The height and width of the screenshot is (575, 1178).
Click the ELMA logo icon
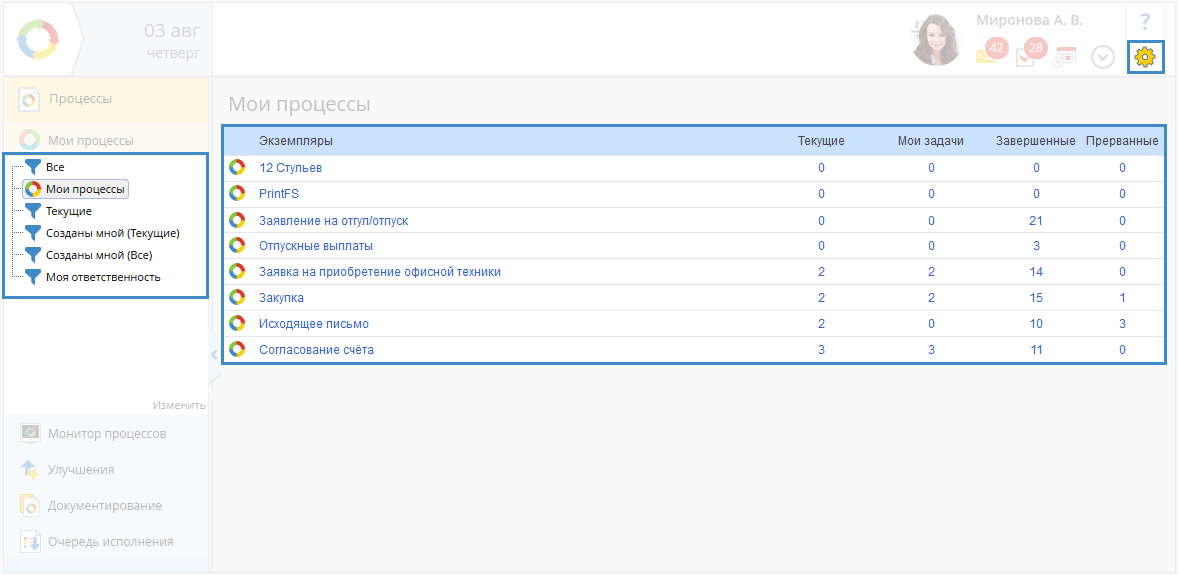(x=38, y=39)
